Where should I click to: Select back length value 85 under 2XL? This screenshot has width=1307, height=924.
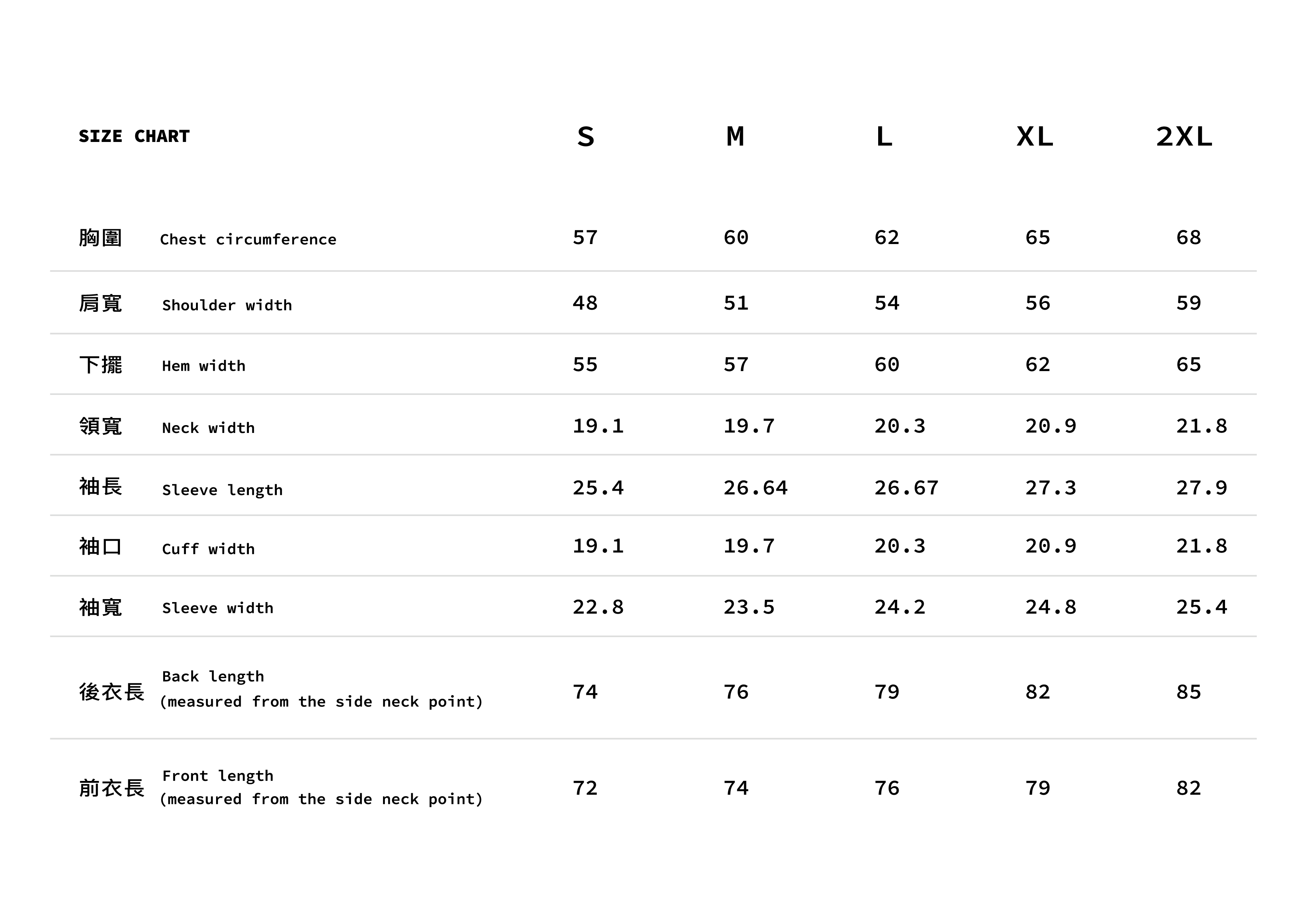tap(1189, 692)
